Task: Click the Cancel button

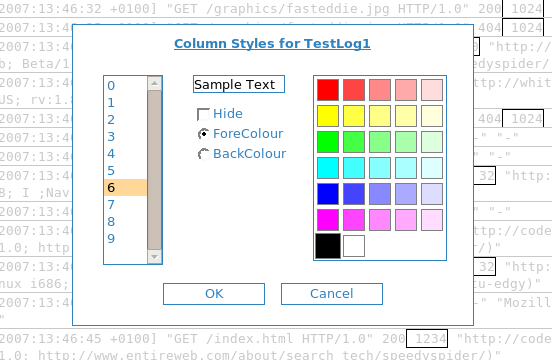Action: (332, 294)
